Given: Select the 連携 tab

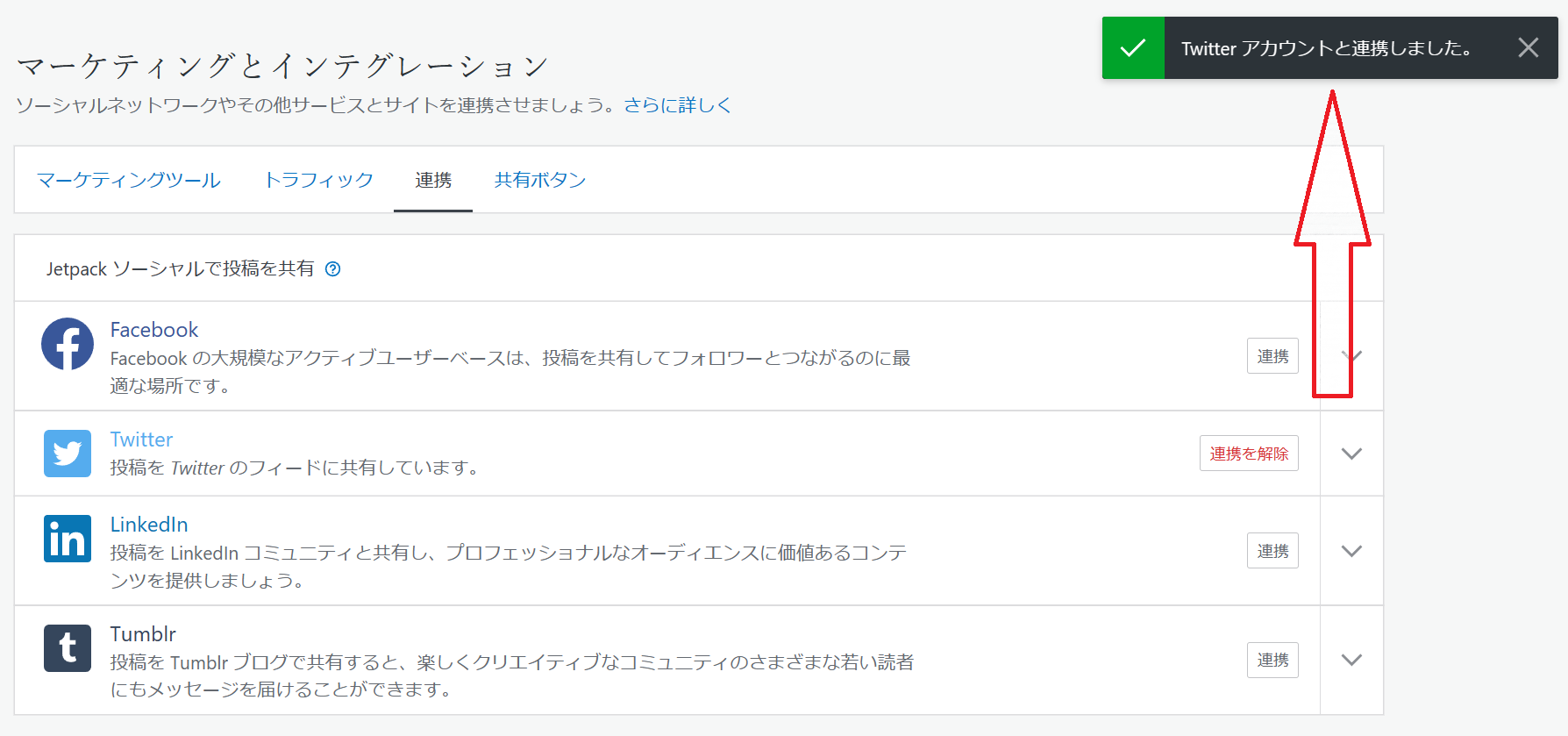Looking at the screenshot, I should click(x=433, y=180).
